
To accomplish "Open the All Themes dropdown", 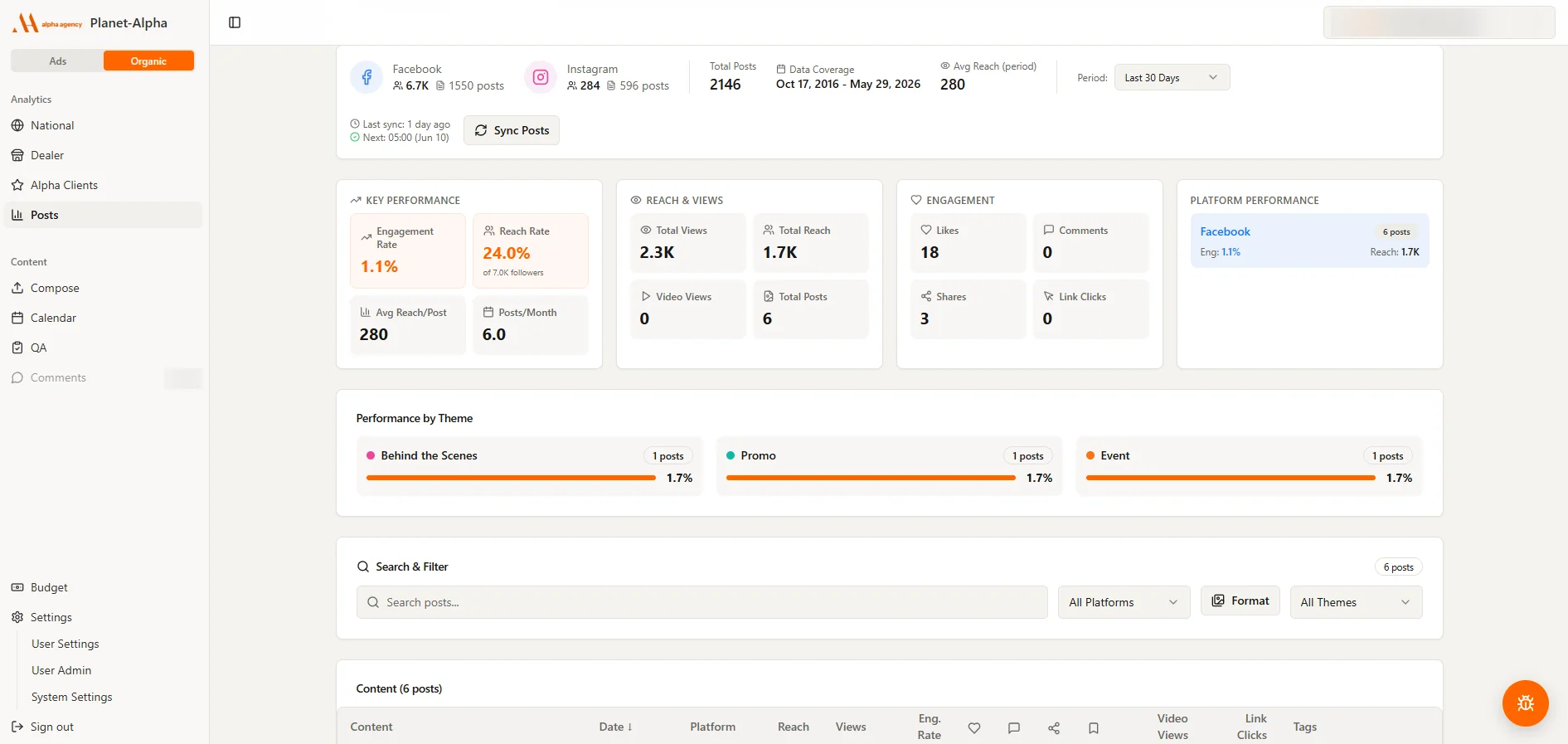I will point(1356,602).
